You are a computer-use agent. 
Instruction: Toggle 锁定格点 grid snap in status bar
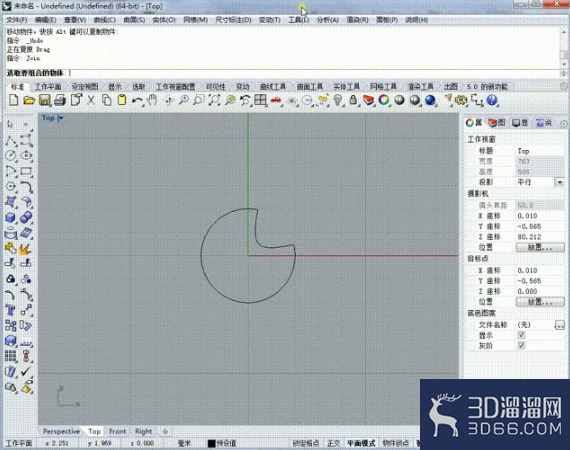[x=306, y=443]
